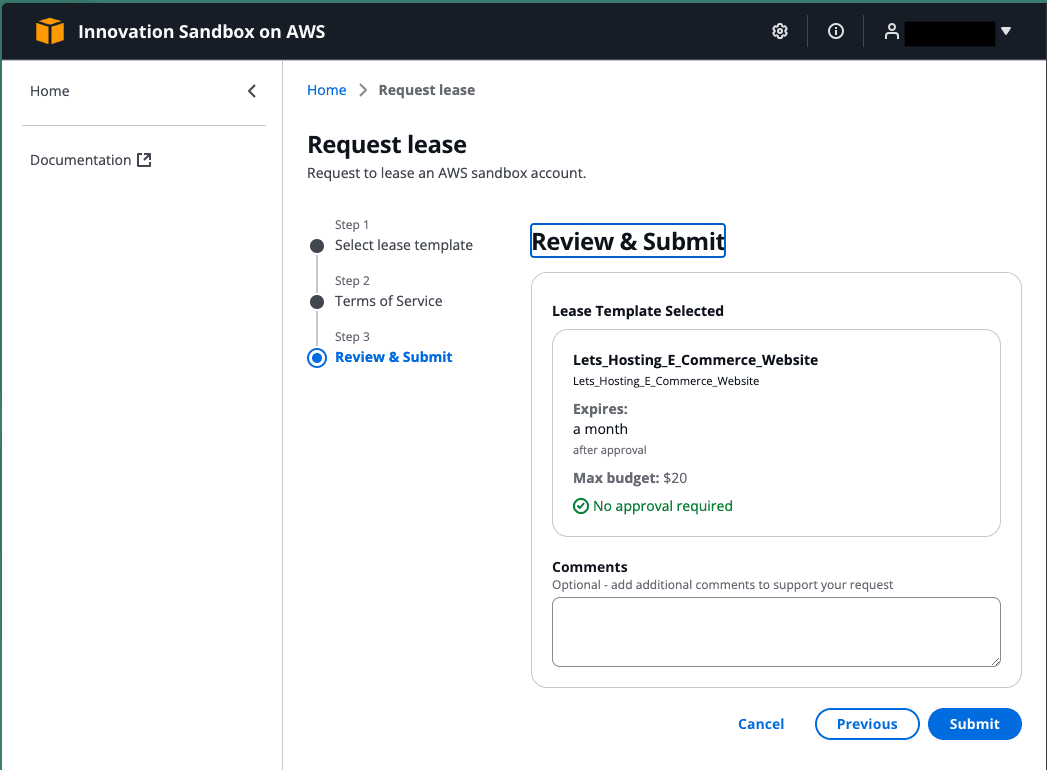Click the Step 1 circle indicator
This screenshot has height=770, width=1047.
point(317,246)
